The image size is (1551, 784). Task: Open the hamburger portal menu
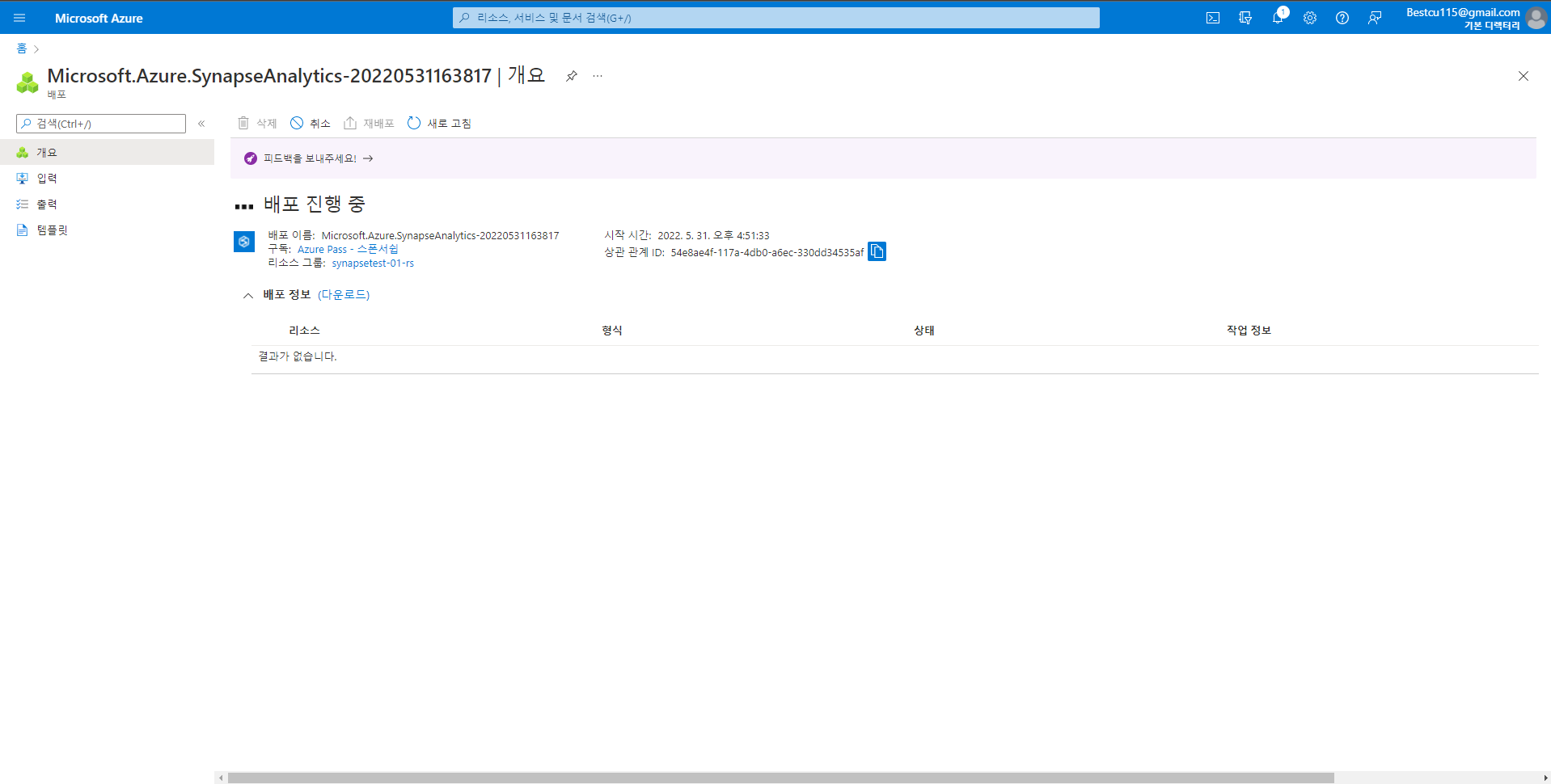19,18
